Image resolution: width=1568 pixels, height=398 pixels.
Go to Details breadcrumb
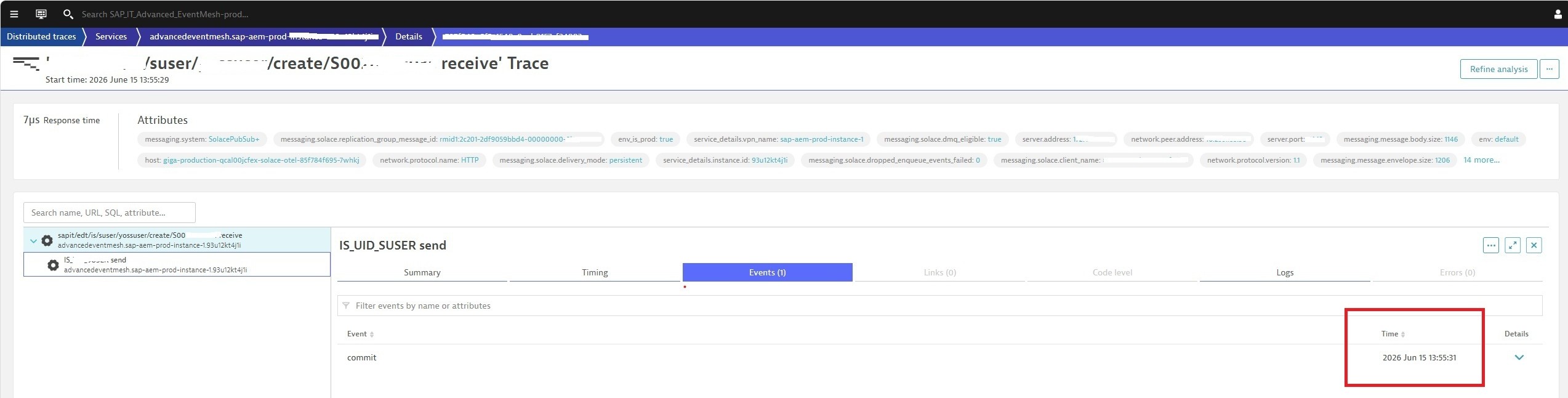(x=409, y=36)
